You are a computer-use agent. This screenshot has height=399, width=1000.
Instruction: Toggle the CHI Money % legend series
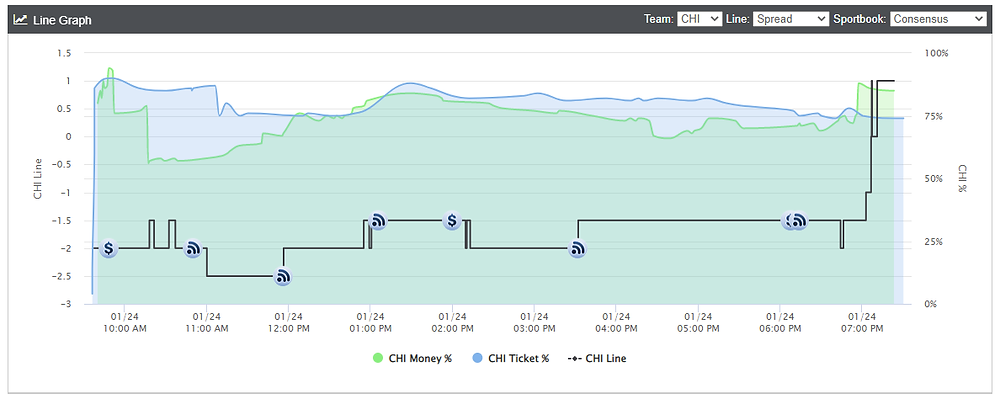[412, 358]
